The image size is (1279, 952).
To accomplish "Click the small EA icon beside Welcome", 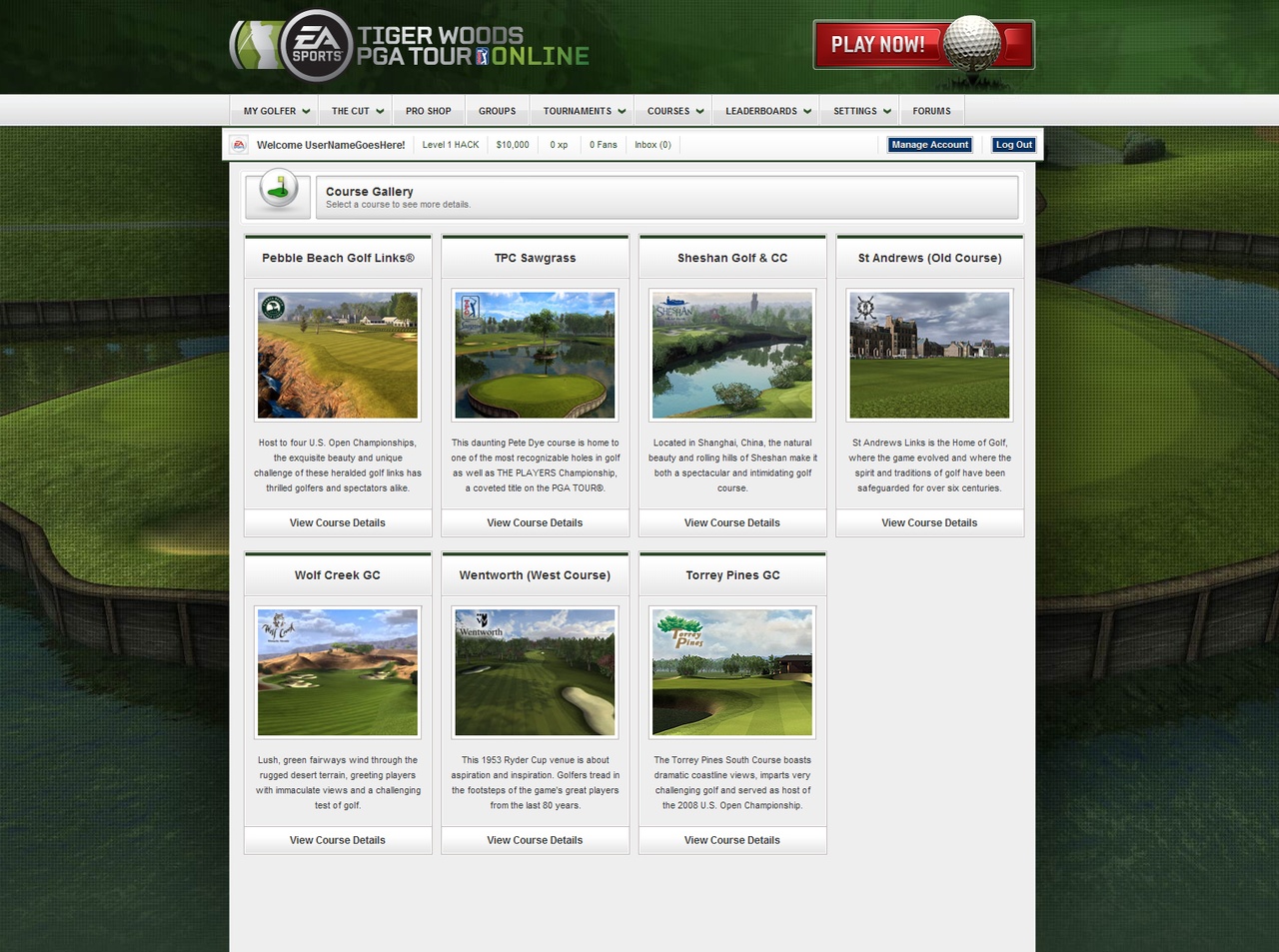I will click(239, 145).
